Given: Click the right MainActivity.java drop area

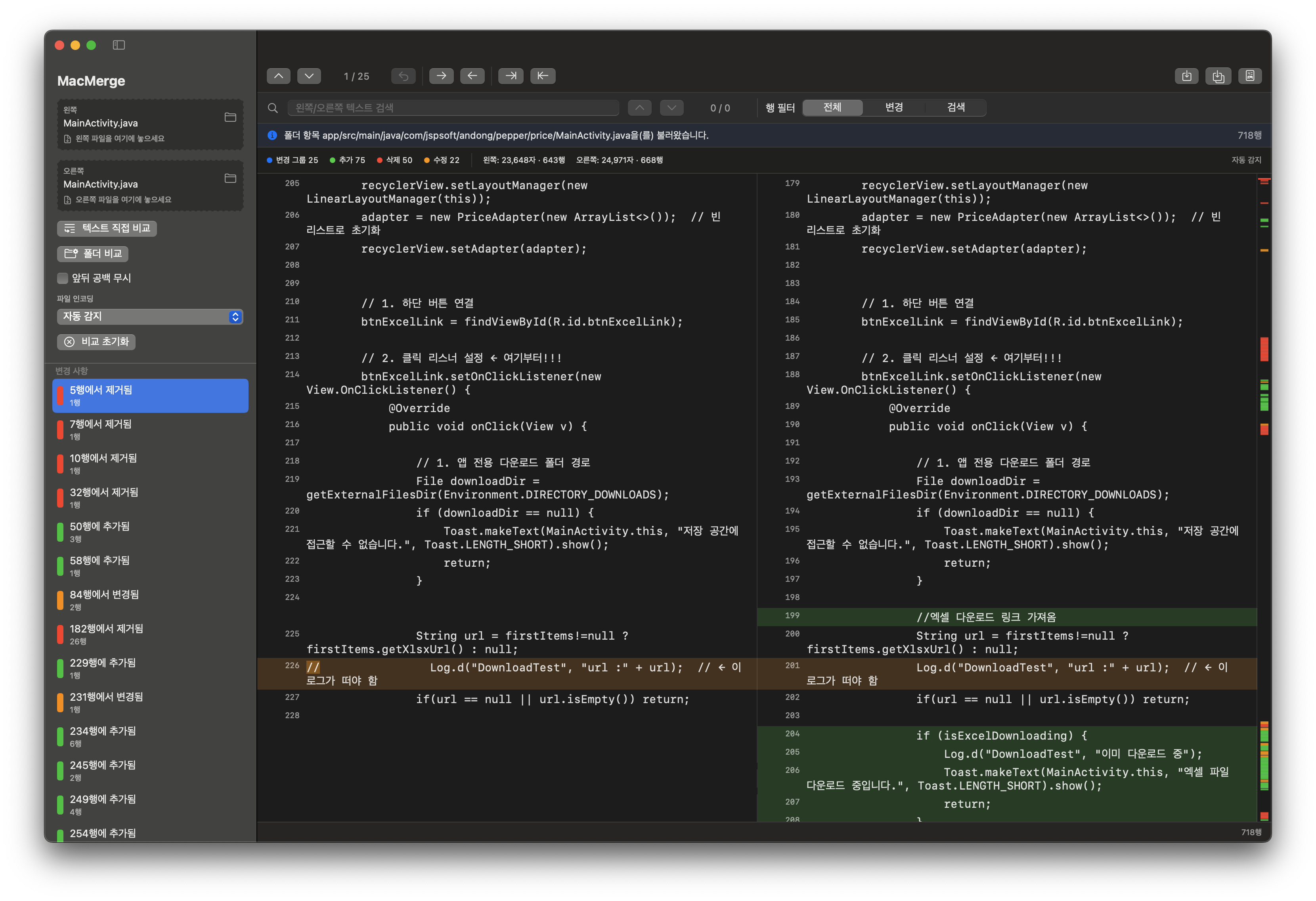Looking at the screenshot, I should pos(150,186).
